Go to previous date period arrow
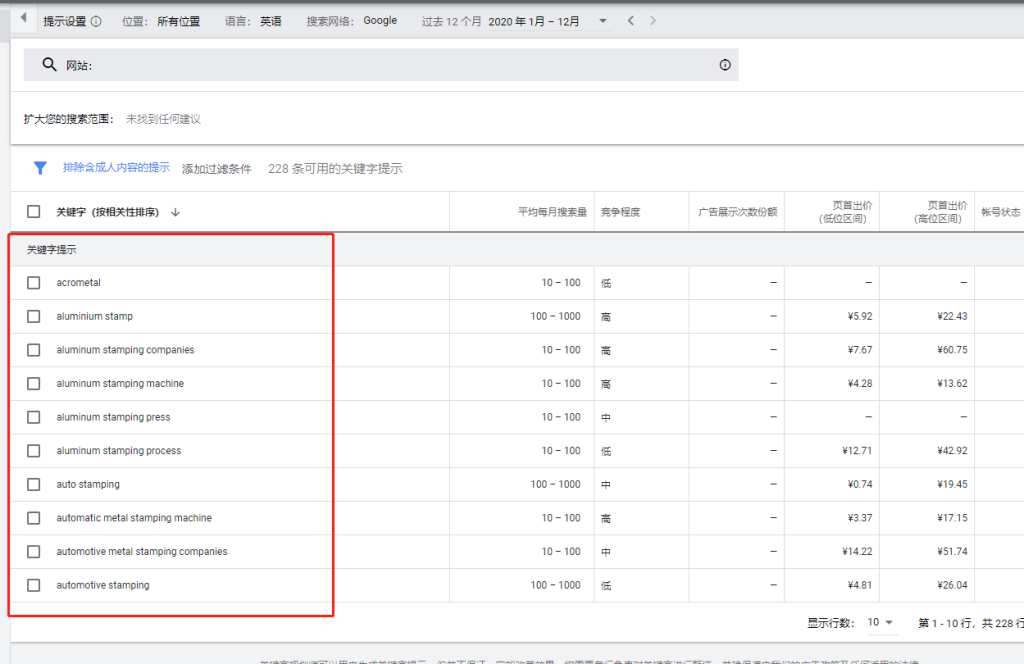The height and width of the screenshot is (664, 1024). click(x=630, y=21)
